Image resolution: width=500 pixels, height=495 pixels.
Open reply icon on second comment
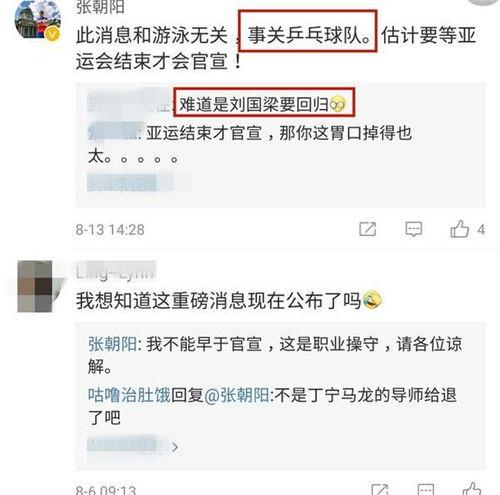pyautogui.click(x=426, y=489)
